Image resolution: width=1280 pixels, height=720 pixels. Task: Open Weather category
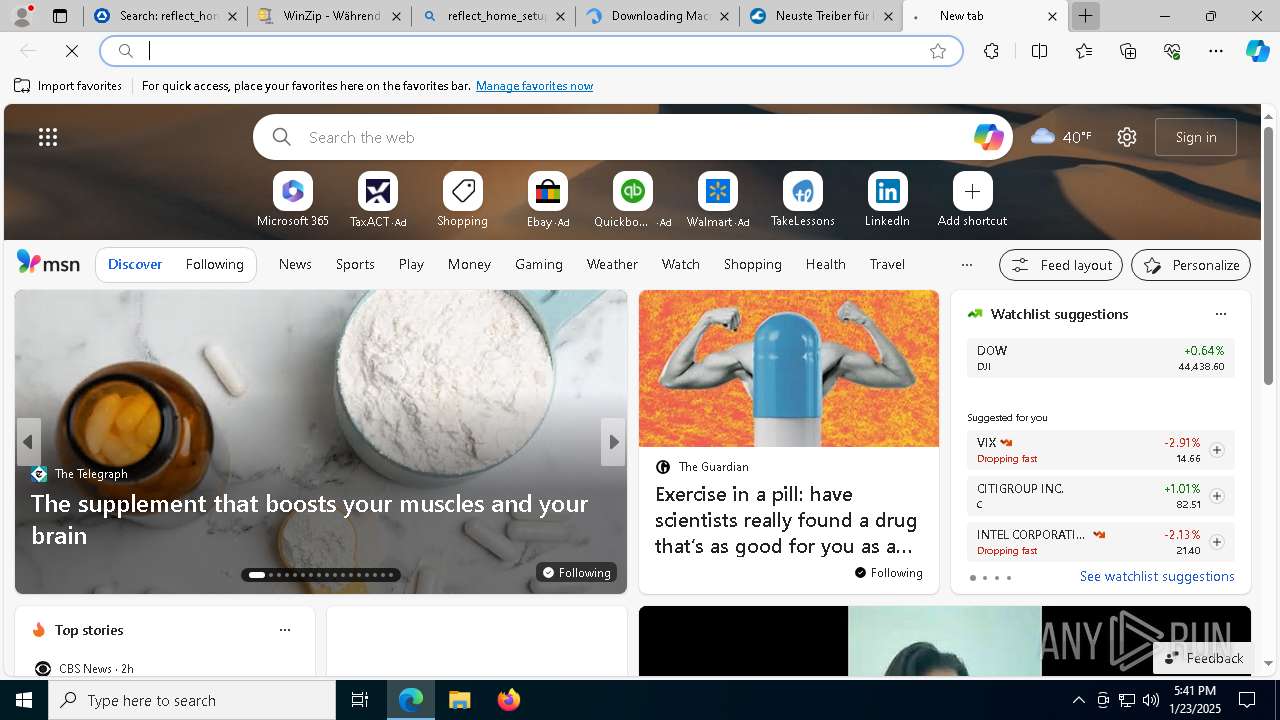[612, 264]
